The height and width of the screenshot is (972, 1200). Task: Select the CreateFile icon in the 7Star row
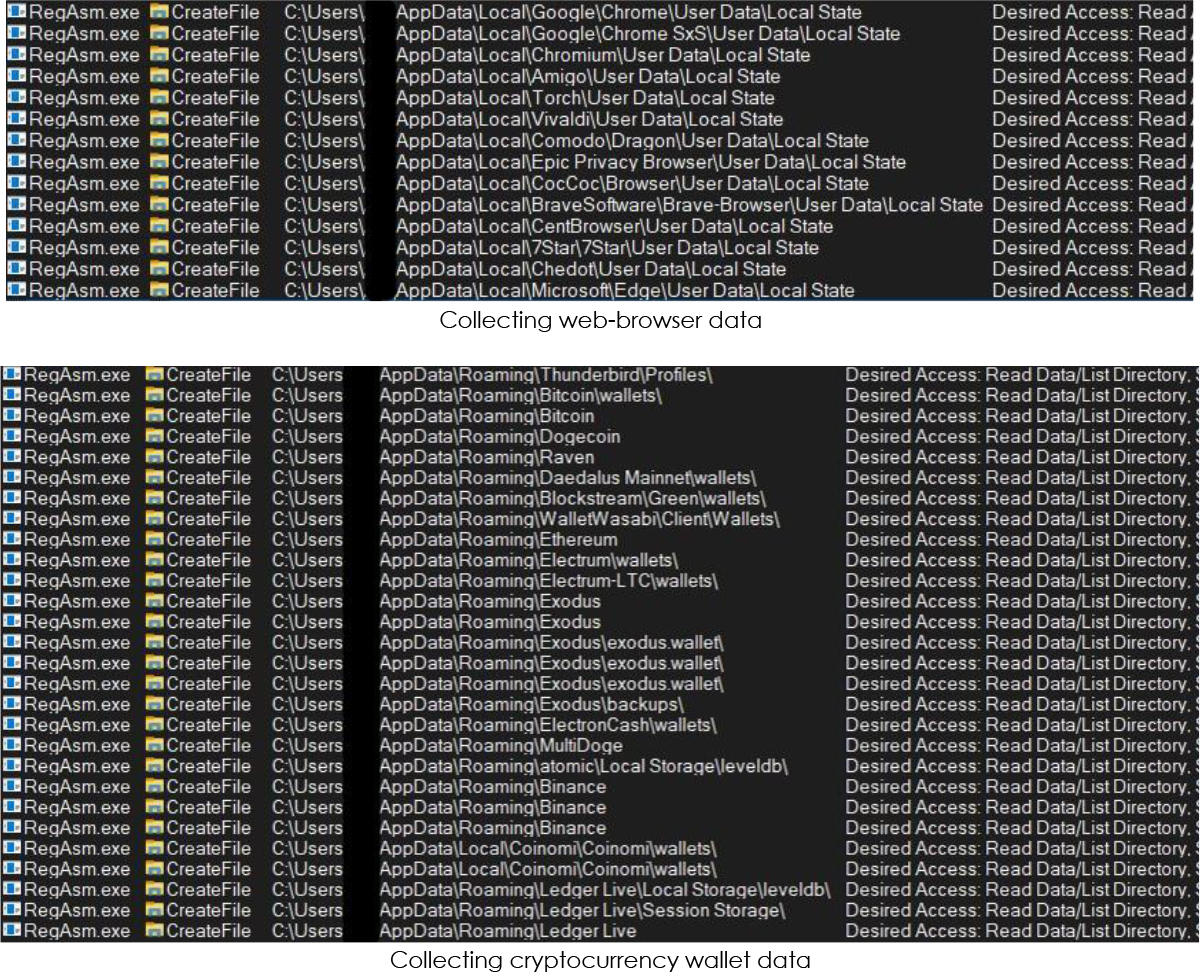point(159,248)
